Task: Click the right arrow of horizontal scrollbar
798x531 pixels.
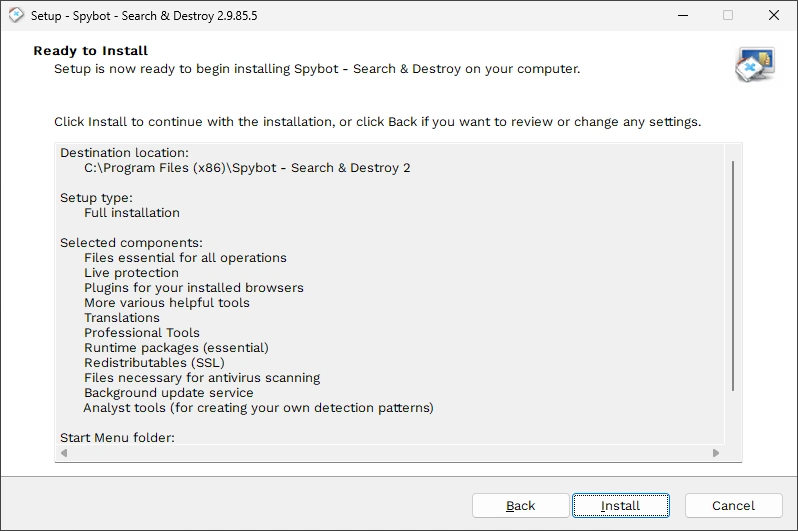Action: (716, 453)
